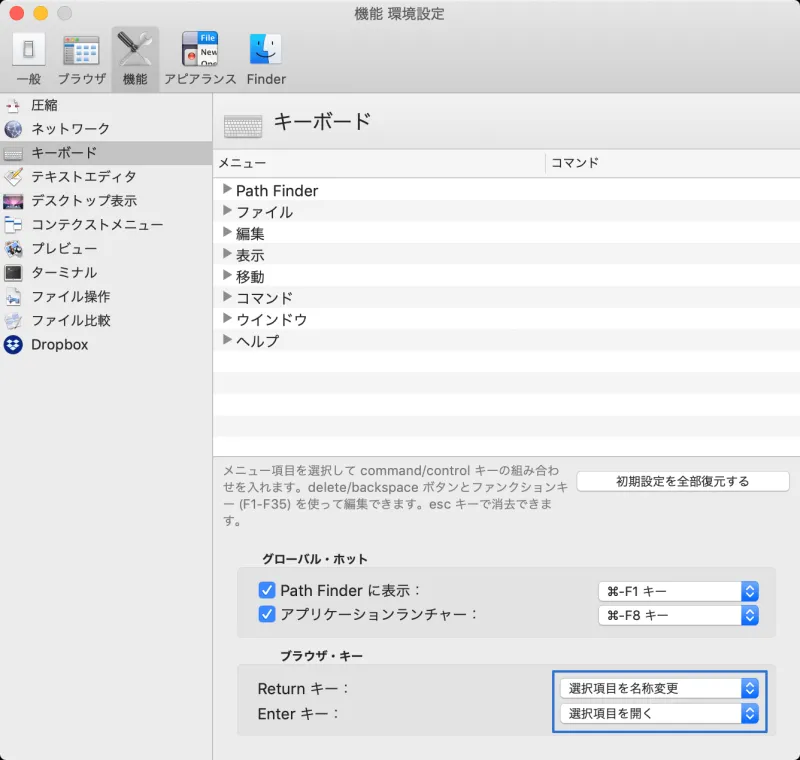Open the アピアランス preferences toolbar icon
The height and width of the screenshot is (760, 800).
[x=200, y=49]
